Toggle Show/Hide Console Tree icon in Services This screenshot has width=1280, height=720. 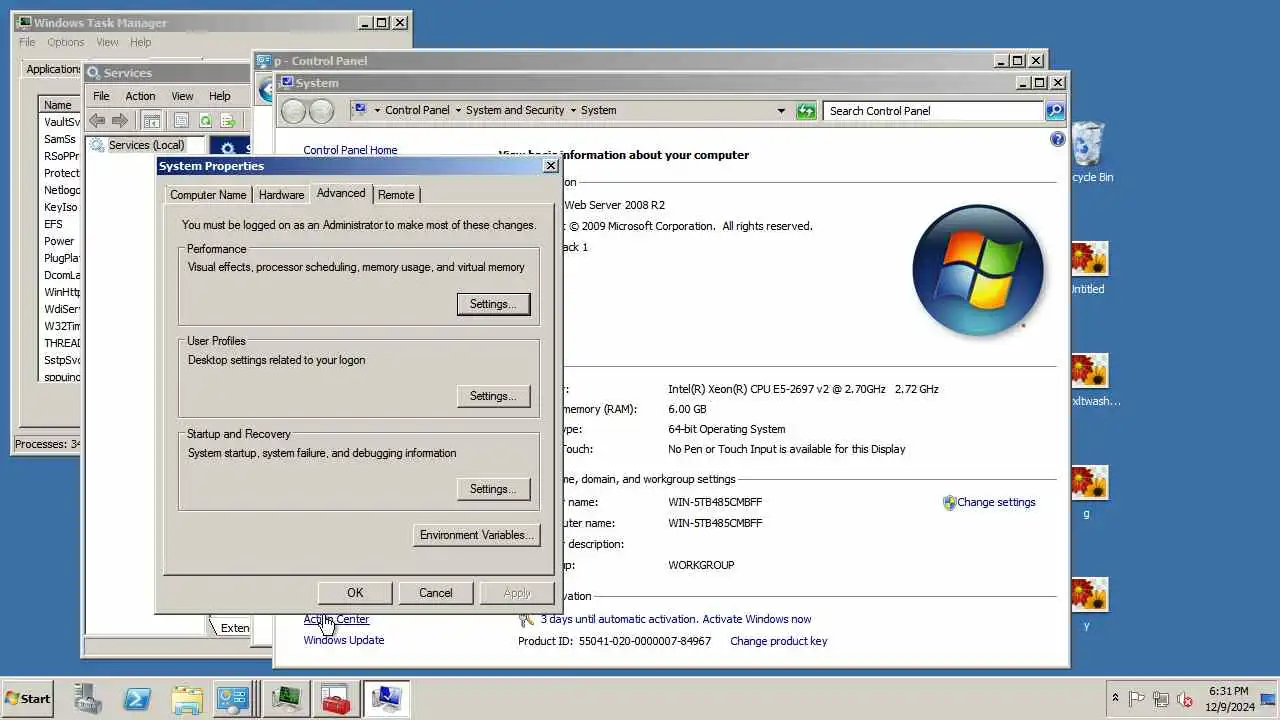[152, 121]
